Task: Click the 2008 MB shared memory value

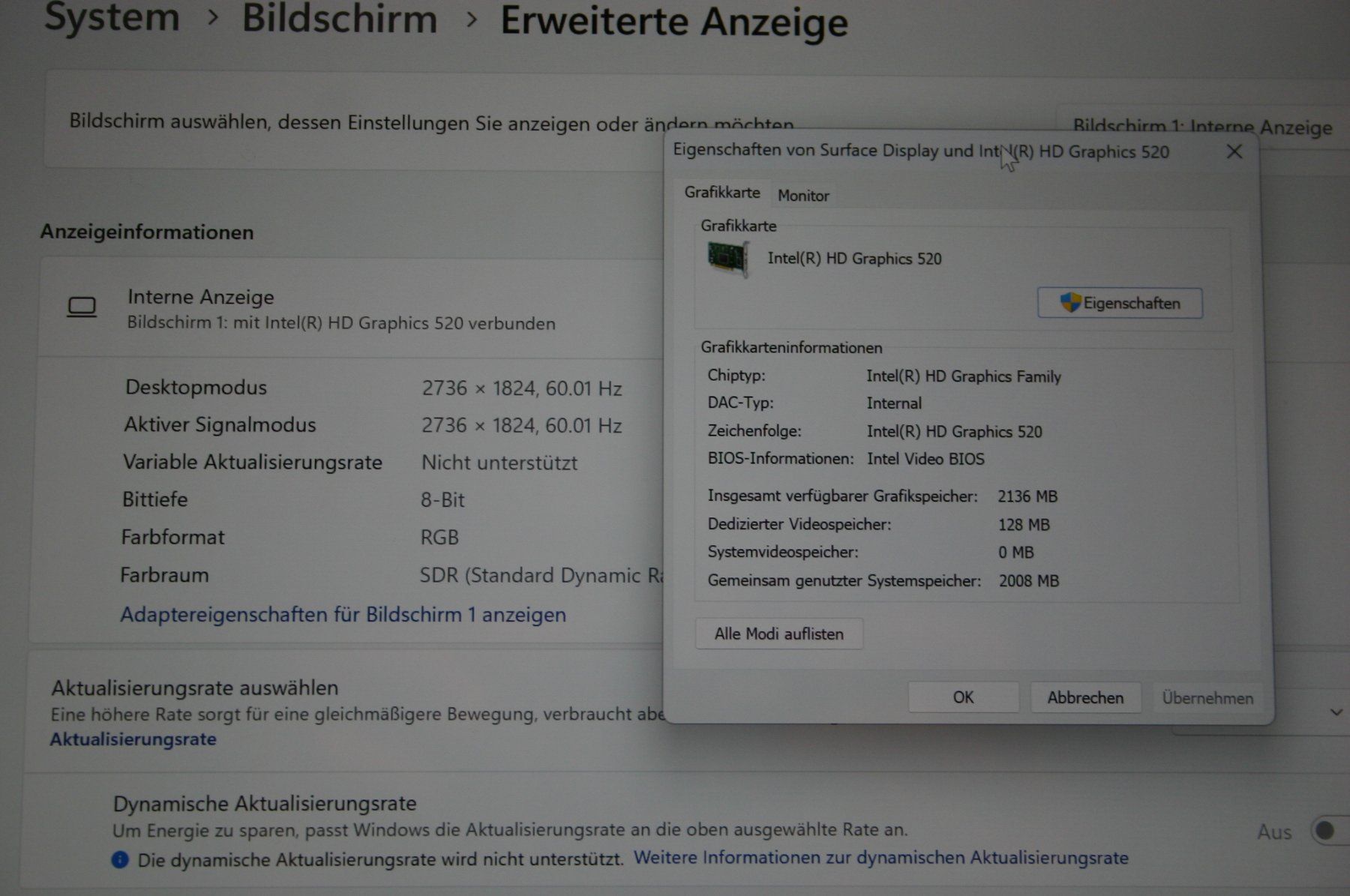Action: click(1029, 581)
